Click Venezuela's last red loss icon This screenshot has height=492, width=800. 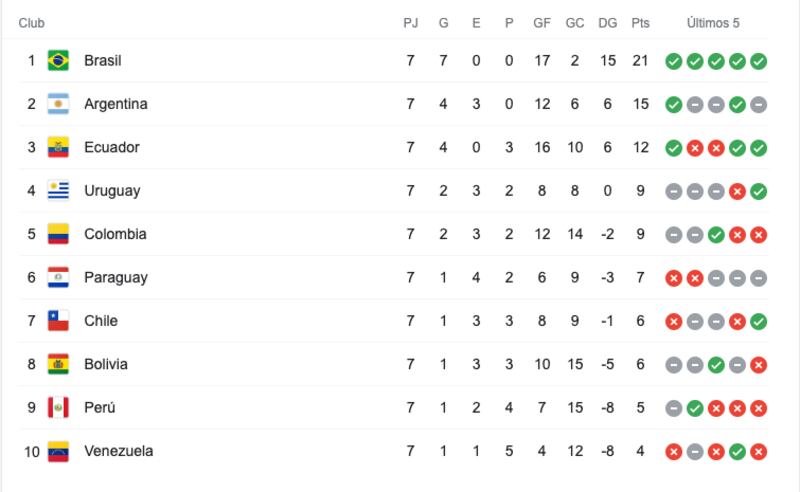(759, 452)
